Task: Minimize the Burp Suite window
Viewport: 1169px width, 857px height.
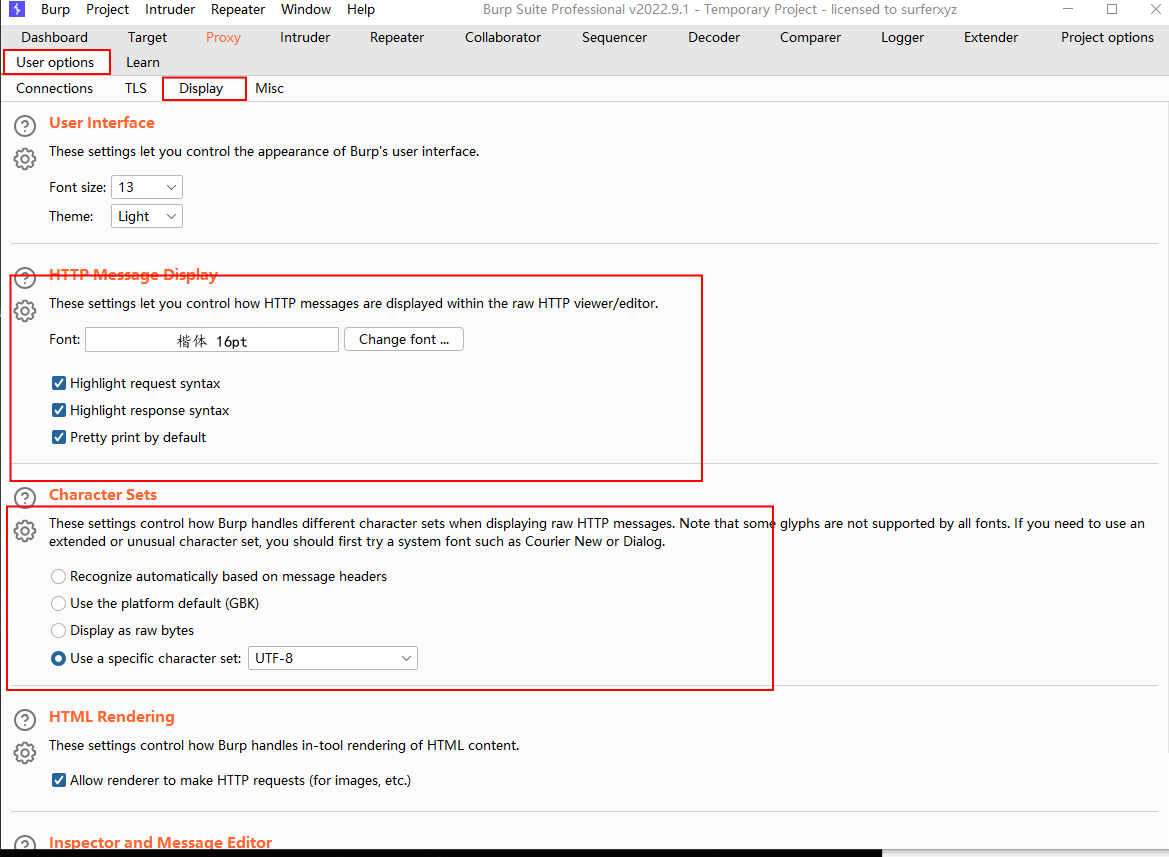Action: 1068,10
